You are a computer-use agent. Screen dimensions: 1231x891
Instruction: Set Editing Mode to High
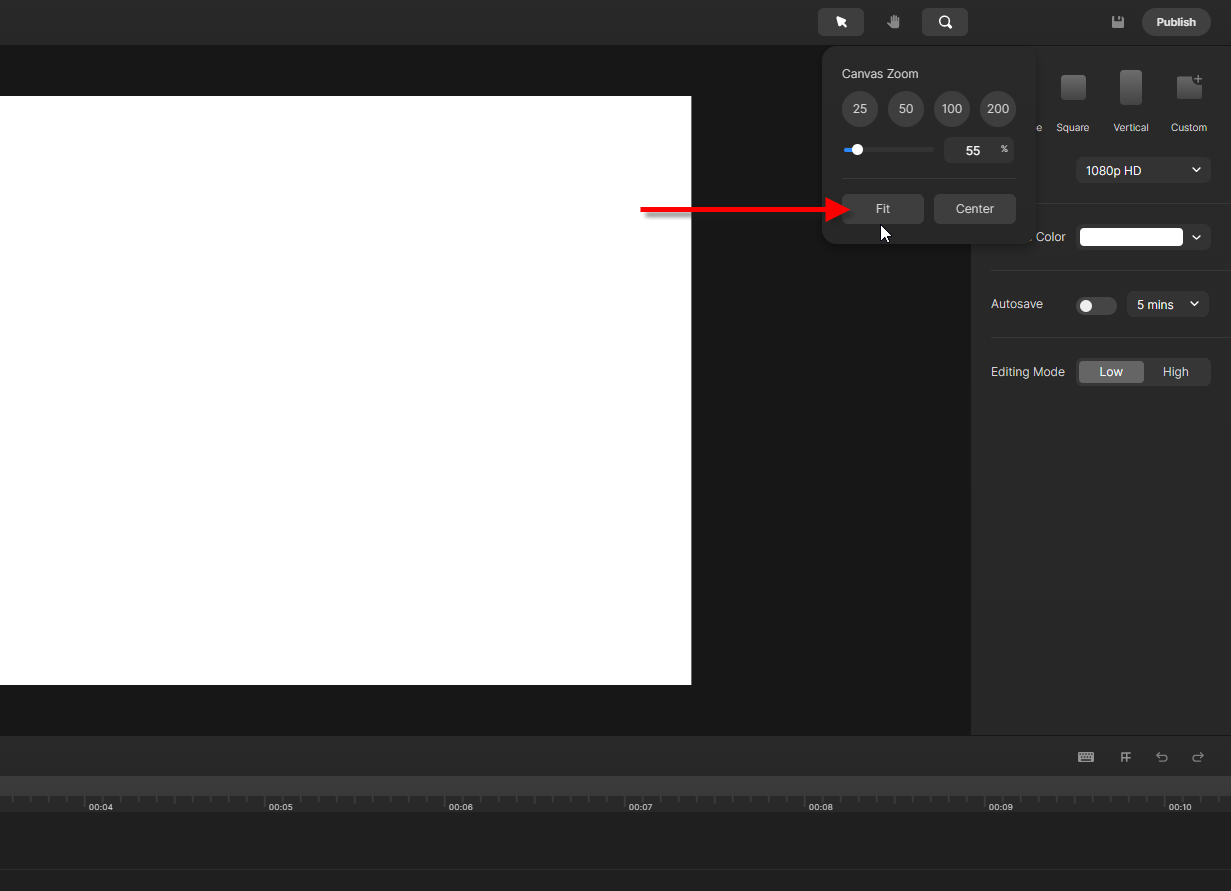pyautogui.click(x=1176, y=372)
